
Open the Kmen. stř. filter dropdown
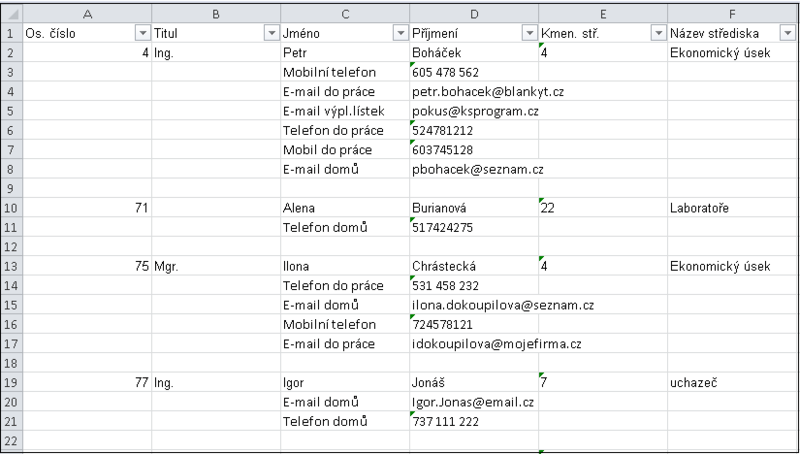659,33
